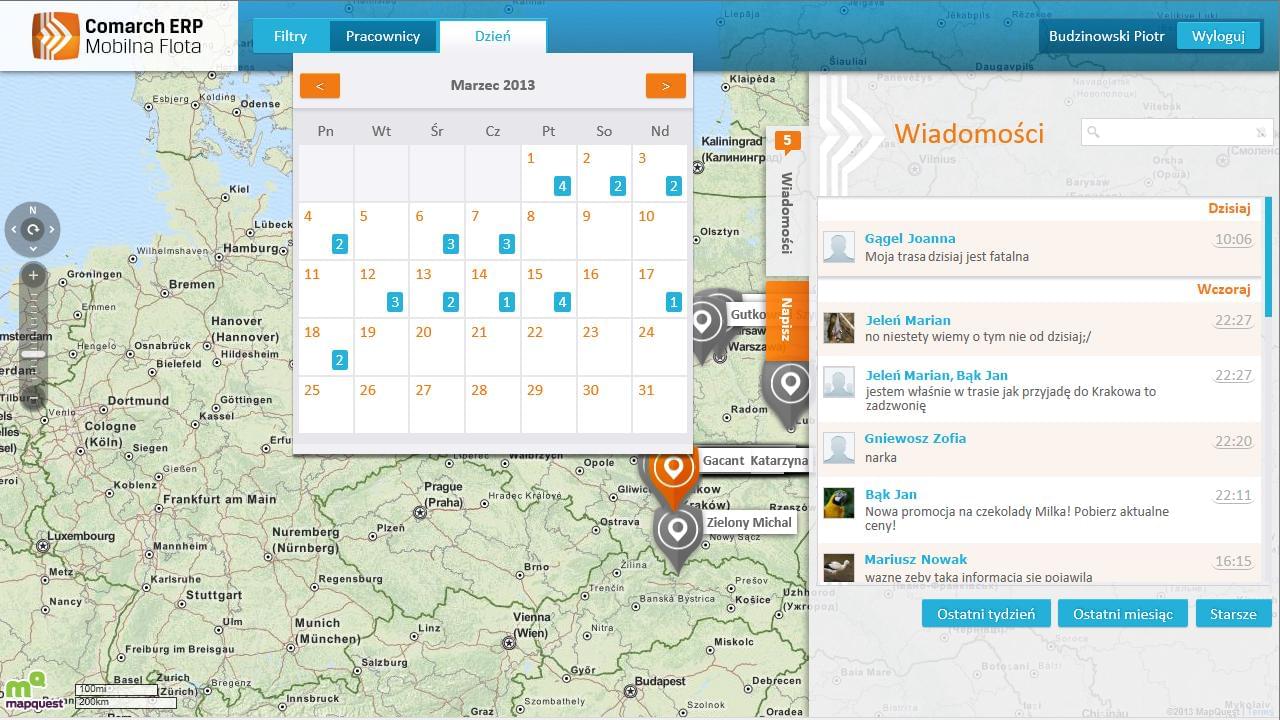Click the Comarch ERP Mobilna Flota logo

118,36
